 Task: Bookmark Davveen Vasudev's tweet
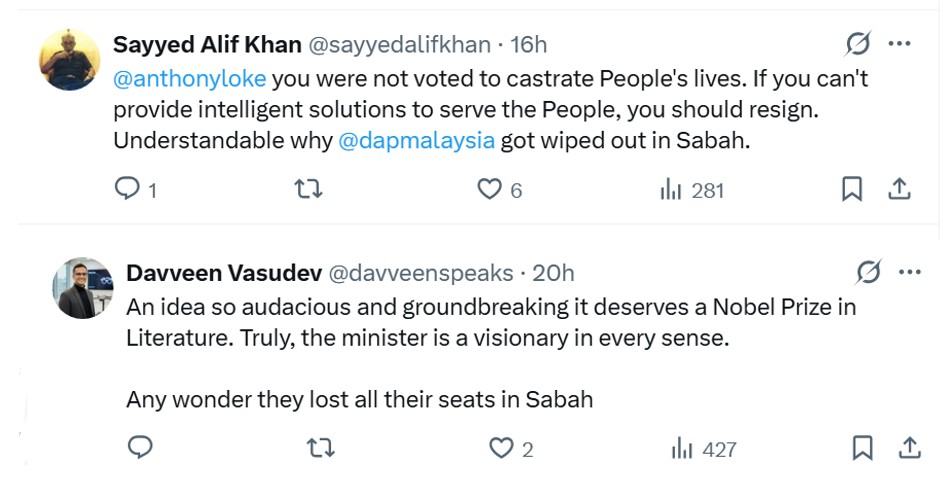(x=862, y=448)
